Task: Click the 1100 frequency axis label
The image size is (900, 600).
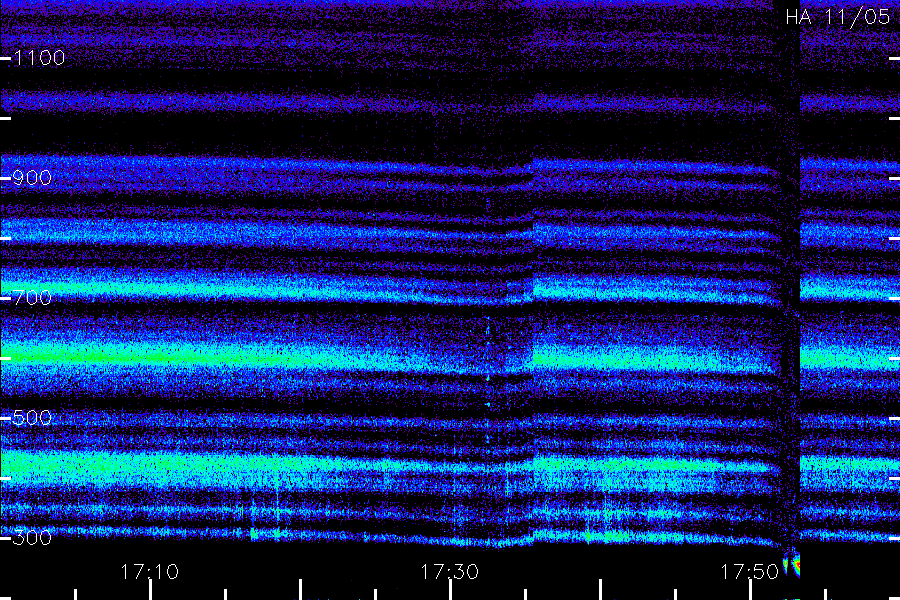Action: point(39,58)
